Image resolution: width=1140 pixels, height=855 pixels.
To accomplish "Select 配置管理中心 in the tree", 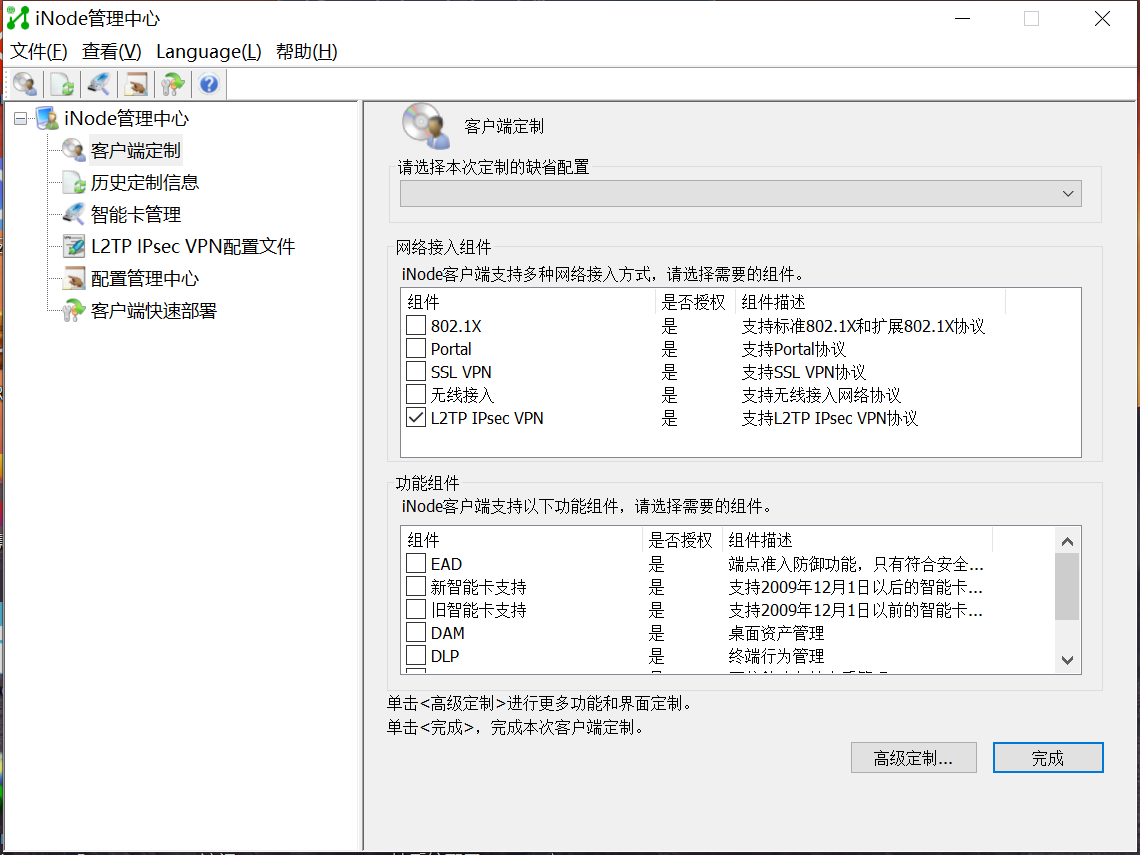I will (145, 278).
